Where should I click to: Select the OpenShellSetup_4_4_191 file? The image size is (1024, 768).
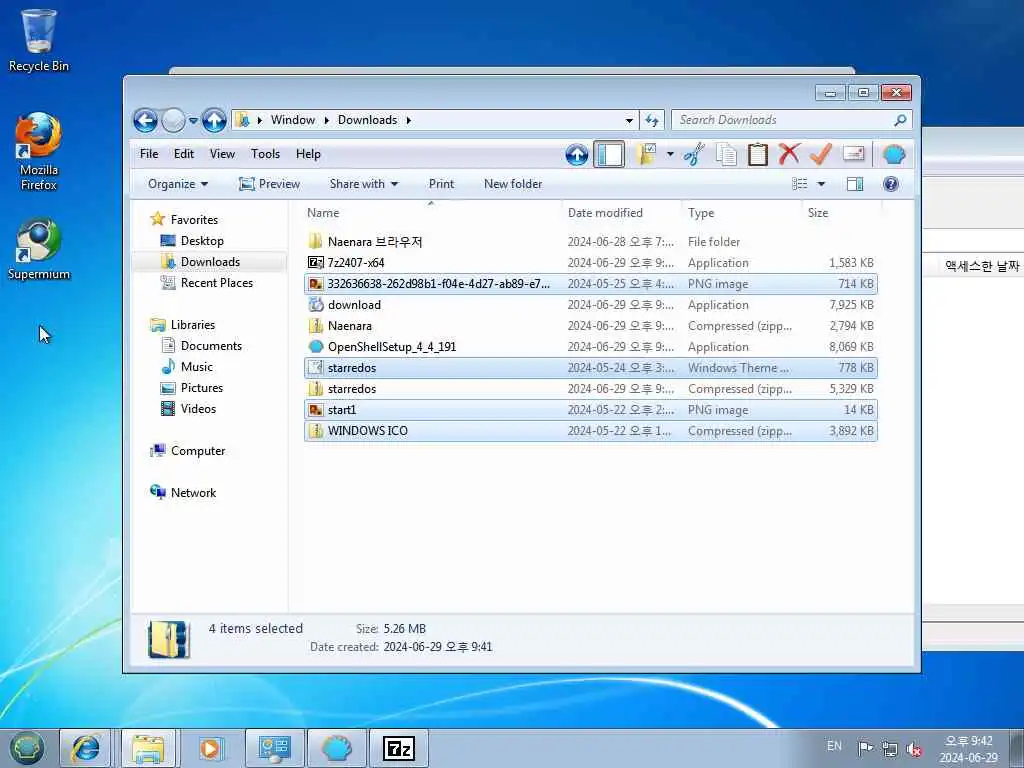pyautogui.click(x=591, y=347)
